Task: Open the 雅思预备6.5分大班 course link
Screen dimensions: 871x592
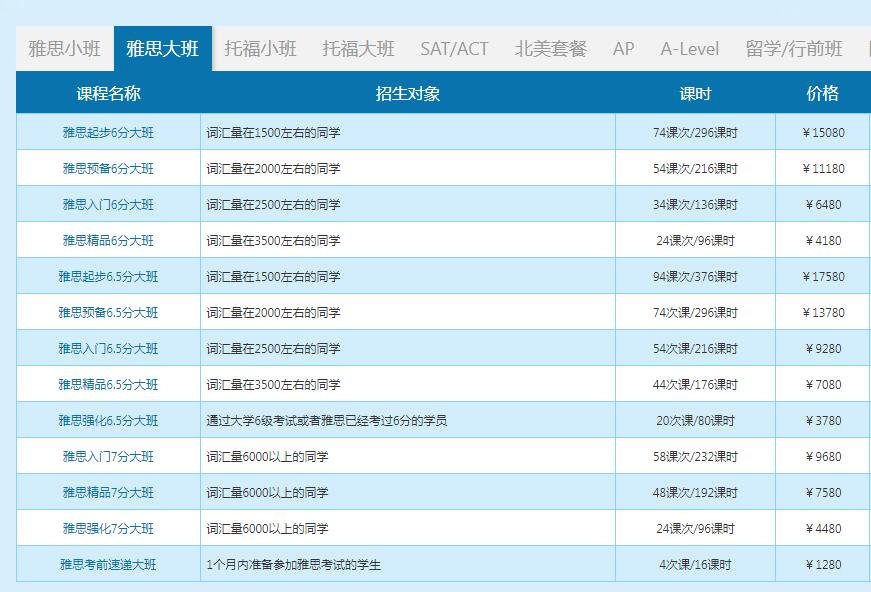Action: [108, 313]
